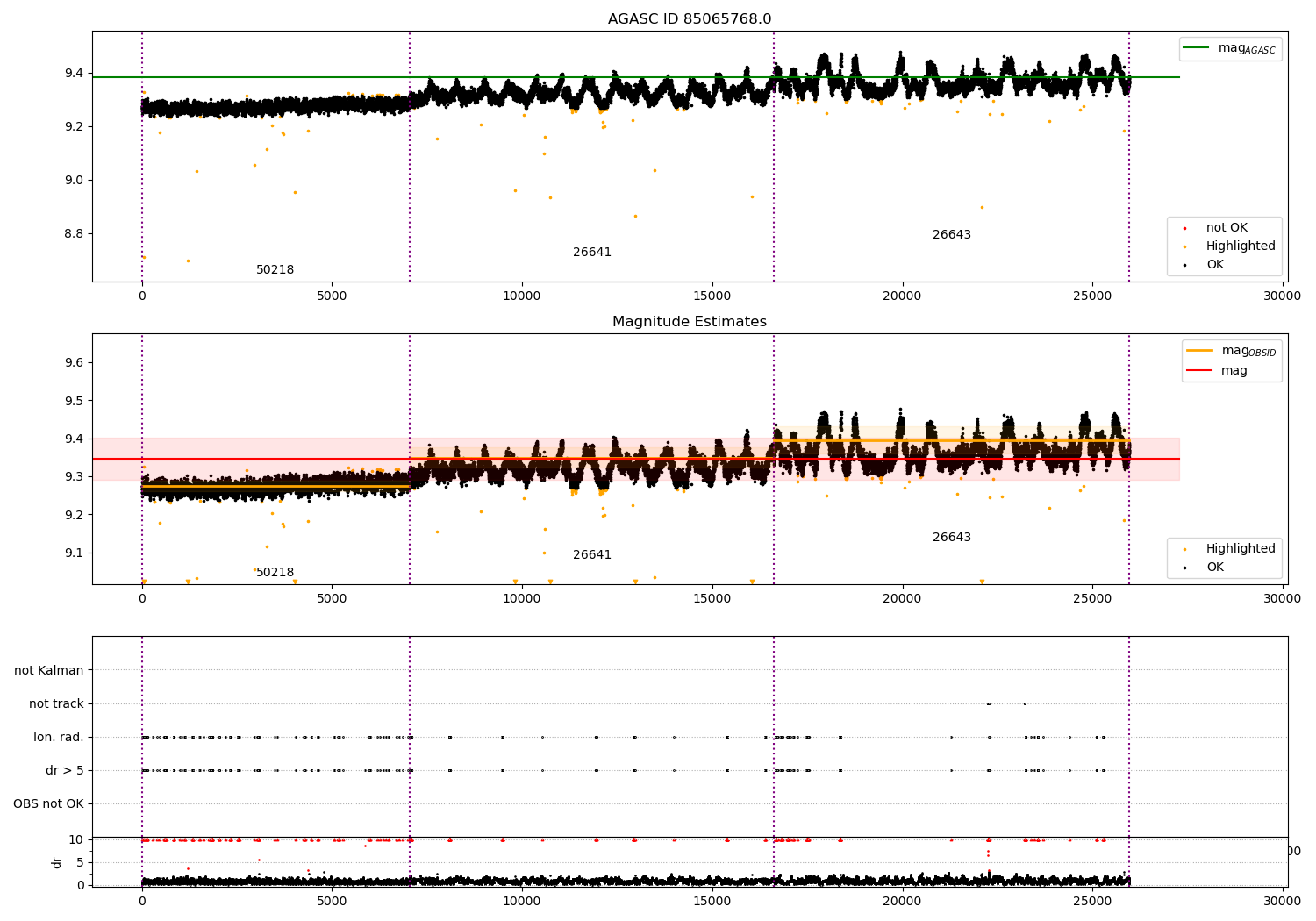The image size is (1316, 921).
Task: Click the 'dr' y-axis label at the bottom
Action: click(x=57, y=862)
